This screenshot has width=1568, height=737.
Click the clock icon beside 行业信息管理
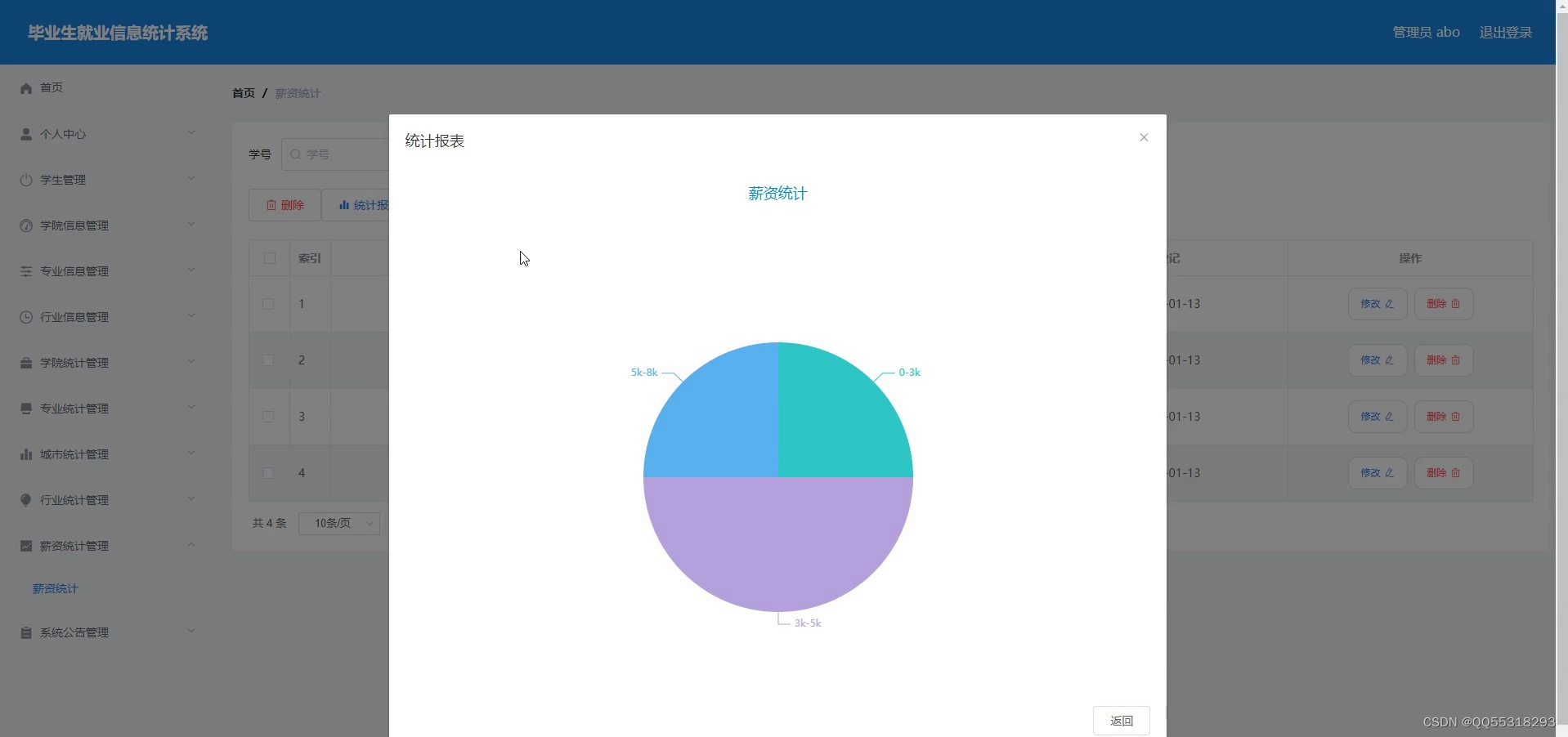[26, 317]
